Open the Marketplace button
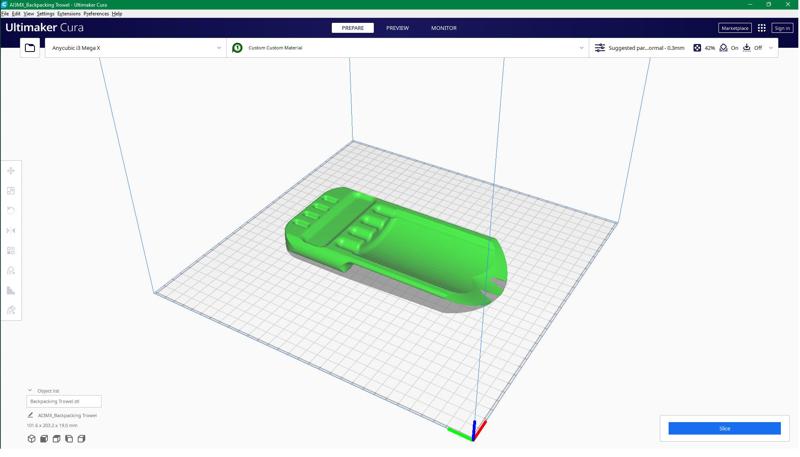The image size is (800, 457). (x=735, y=28)
